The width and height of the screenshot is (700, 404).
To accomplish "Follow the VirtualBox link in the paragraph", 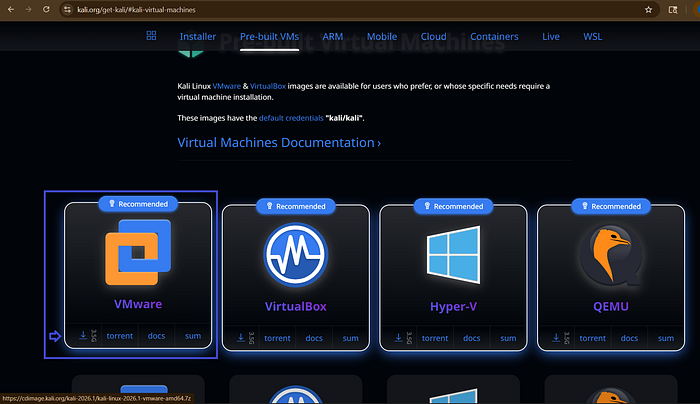I will (x=268, y=86).
